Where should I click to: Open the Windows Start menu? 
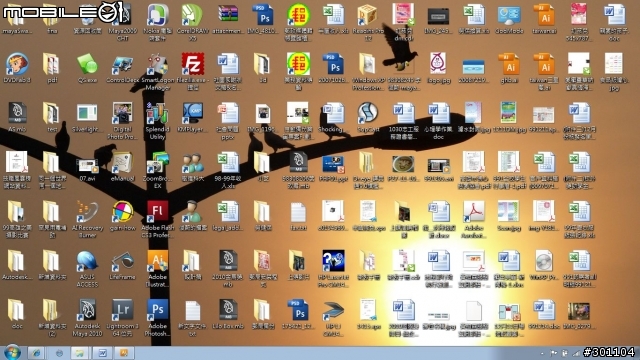coord(11,353)
